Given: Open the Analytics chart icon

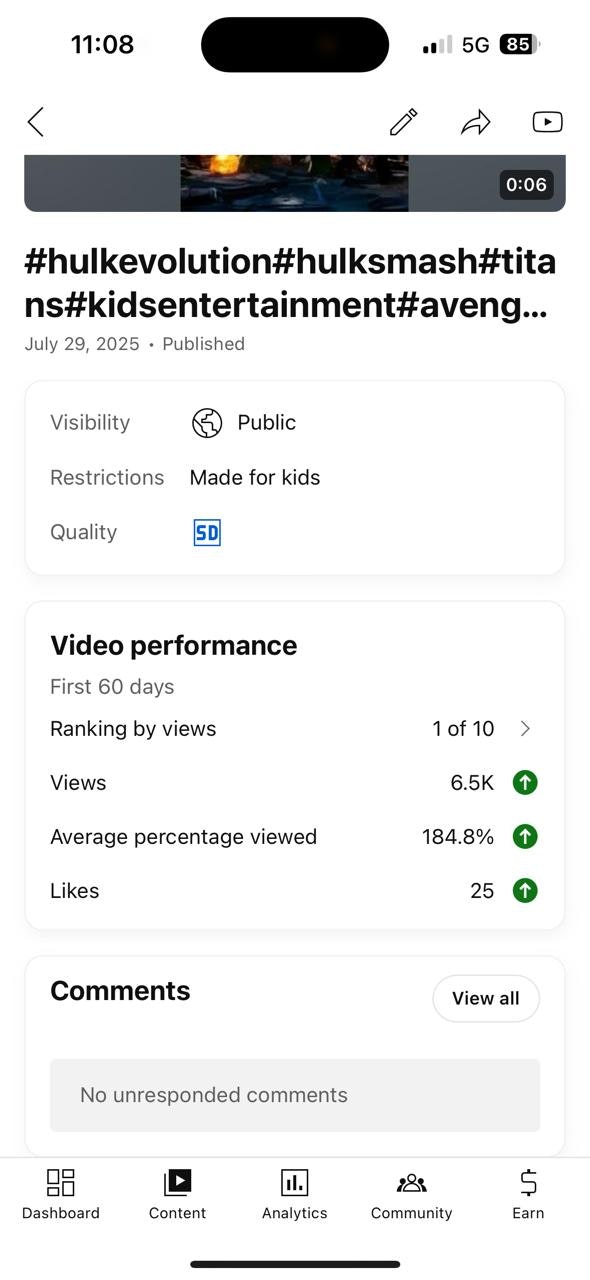Looking at the screenshot, I should click(x=294, y=1182).
